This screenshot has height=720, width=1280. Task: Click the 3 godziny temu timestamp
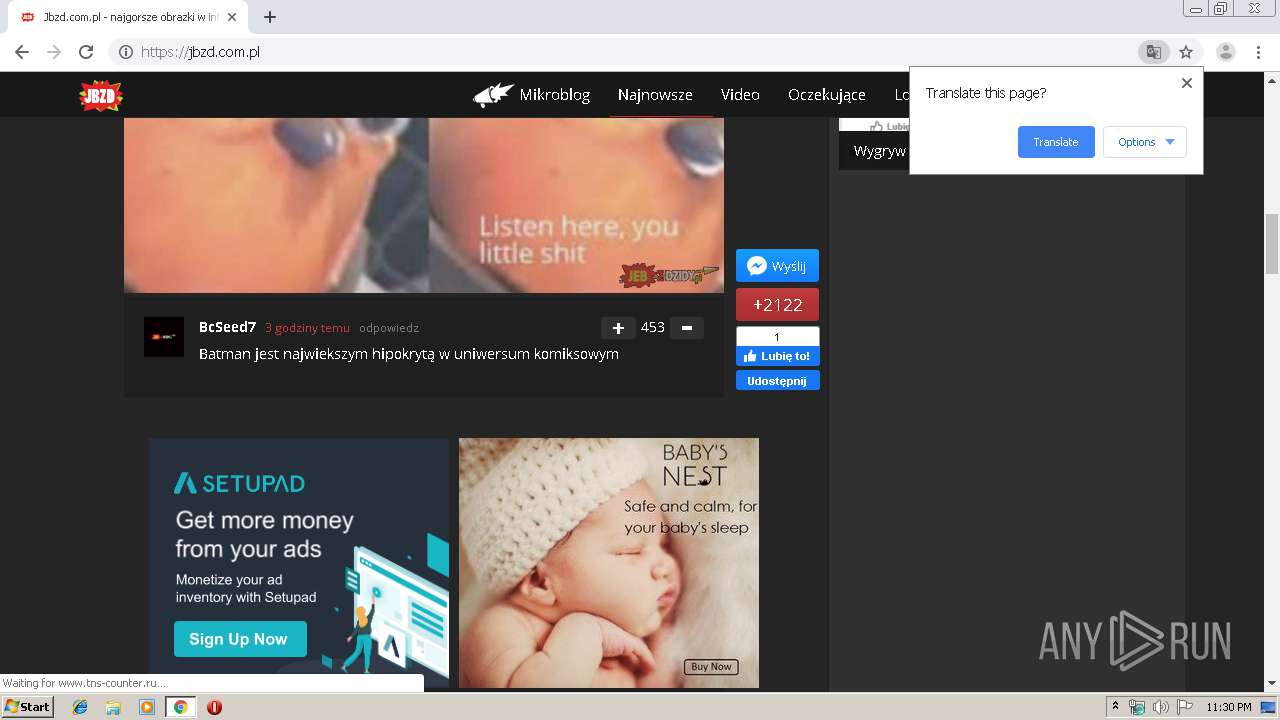[307, 328]
